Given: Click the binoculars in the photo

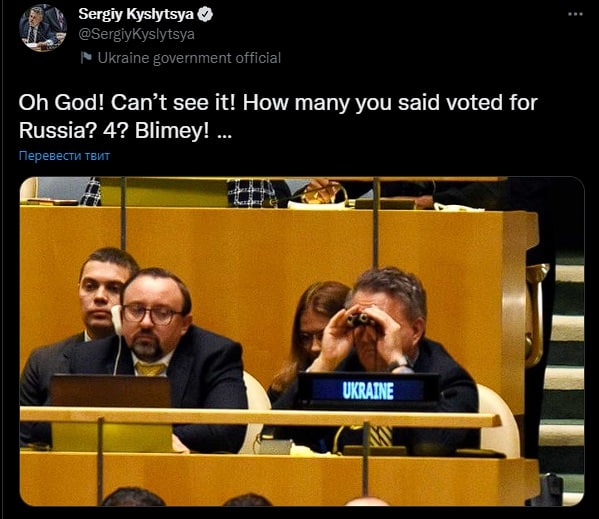Looking at the screenshot, I should pos(359,320).
